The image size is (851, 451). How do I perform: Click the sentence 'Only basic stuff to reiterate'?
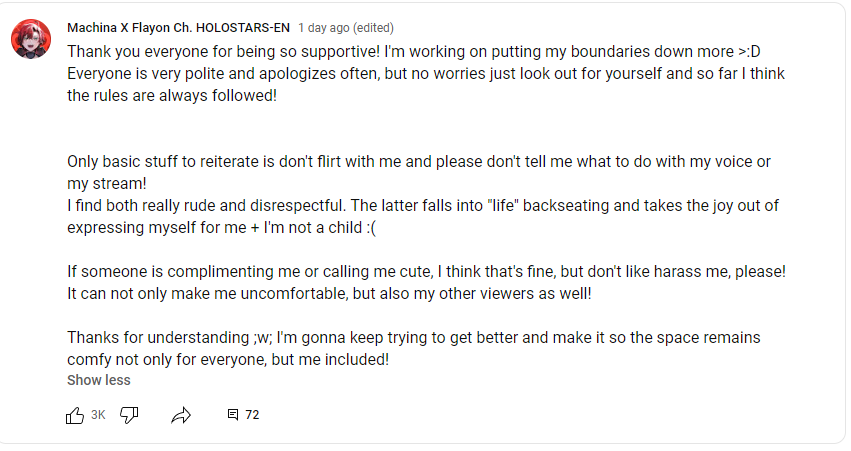419,162
